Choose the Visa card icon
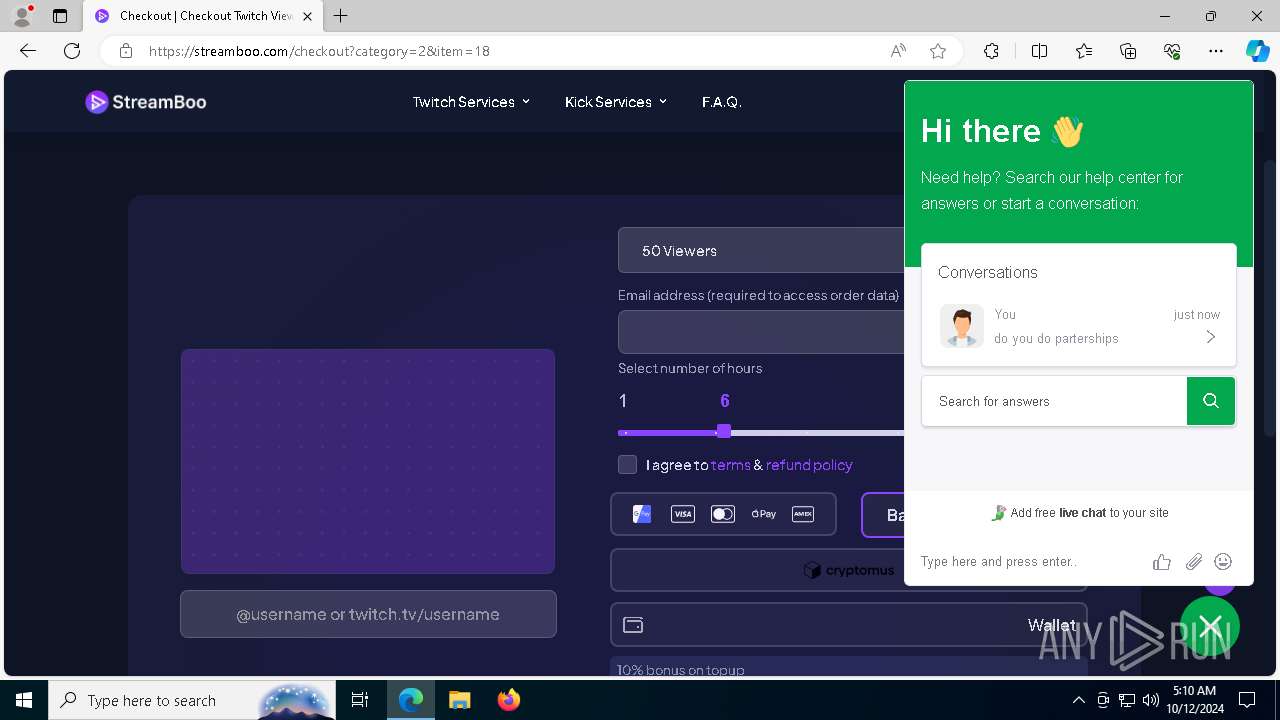The height and width of the screenshot is (720, 1280). click(683, 514)
